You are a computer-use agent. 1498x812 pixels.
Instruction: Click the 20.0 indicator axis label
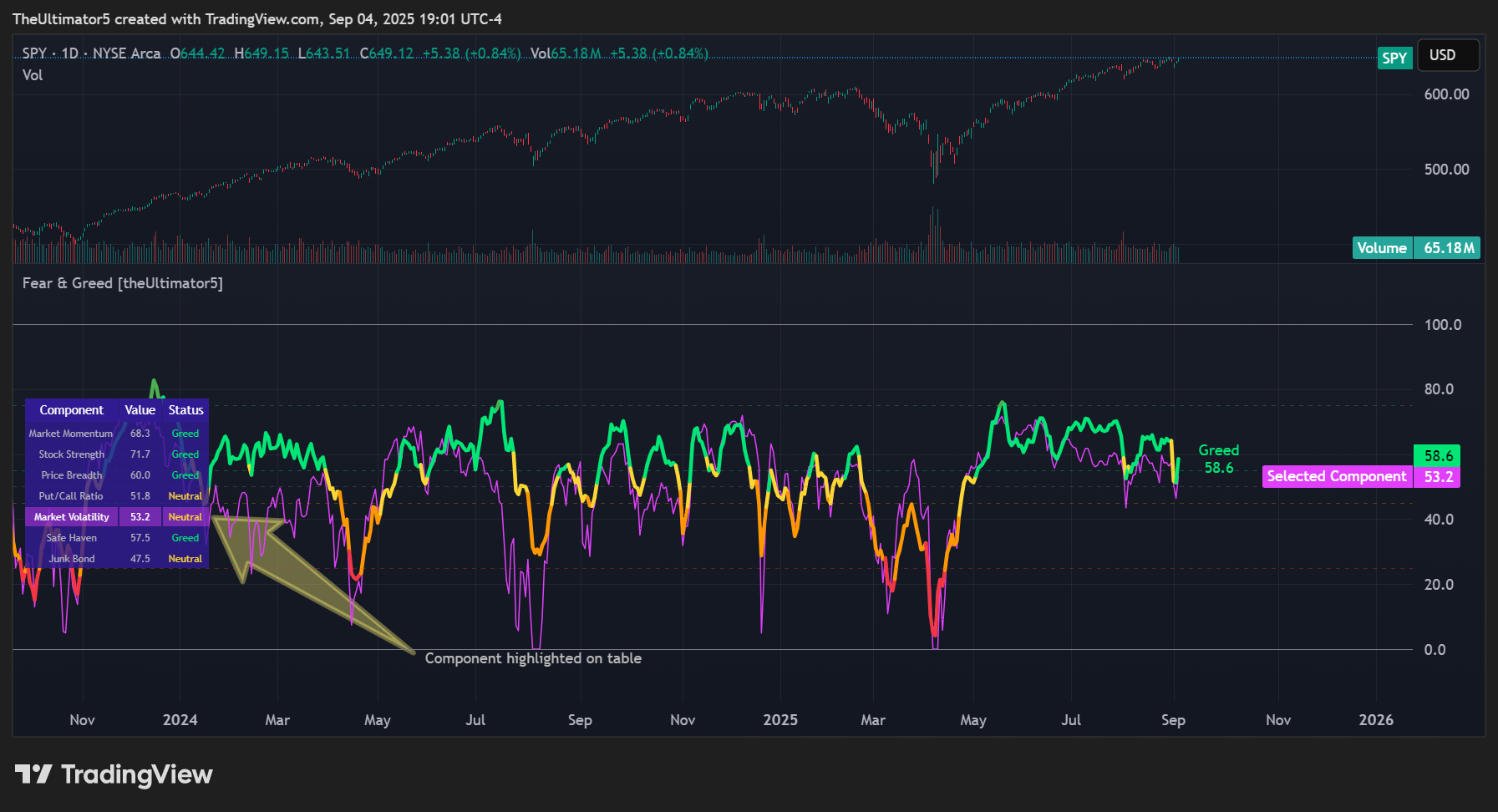pos(1439,585)
